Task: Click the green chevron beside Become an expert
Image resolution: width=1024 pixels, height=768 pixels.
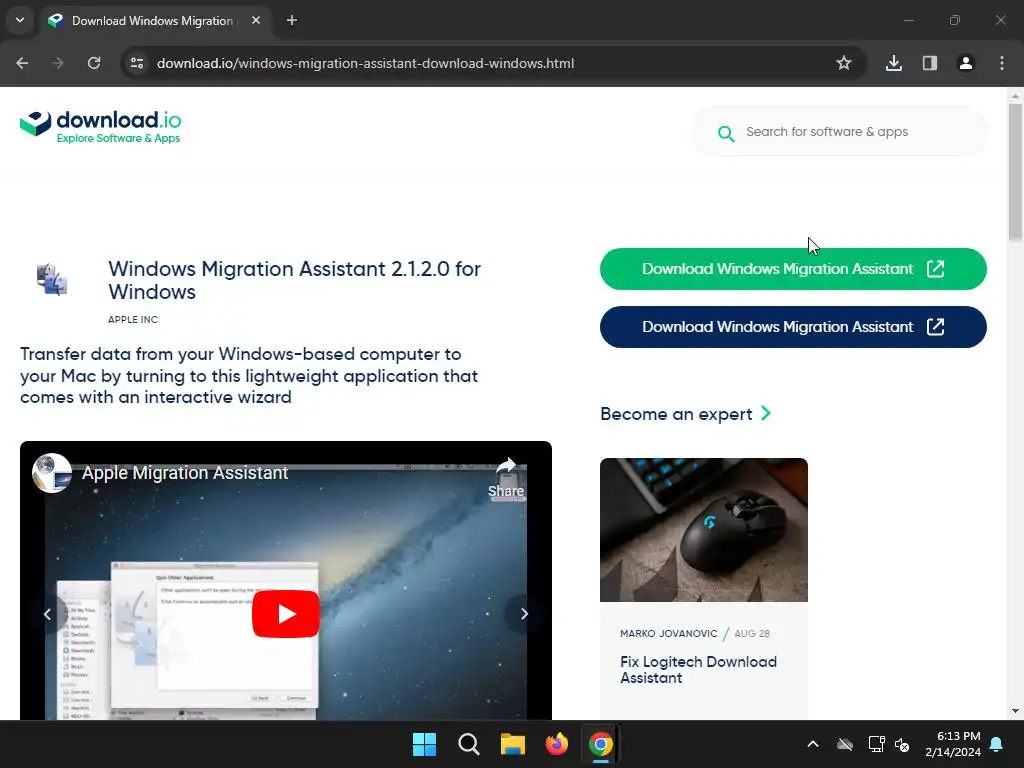Action: pos(766,413)
